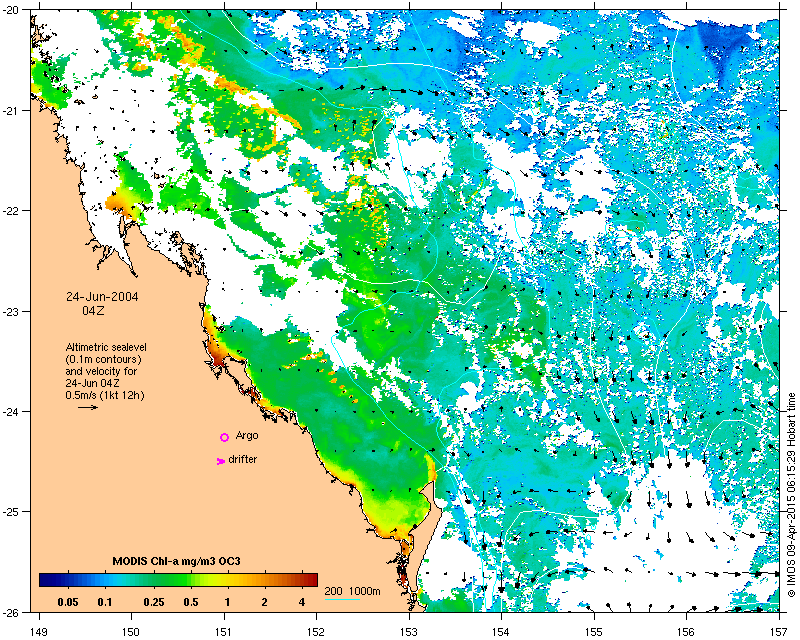Click the color bar tick label 4
This screenshot has width=800, height=640.
pyautogui.click(x=302, y=602)
